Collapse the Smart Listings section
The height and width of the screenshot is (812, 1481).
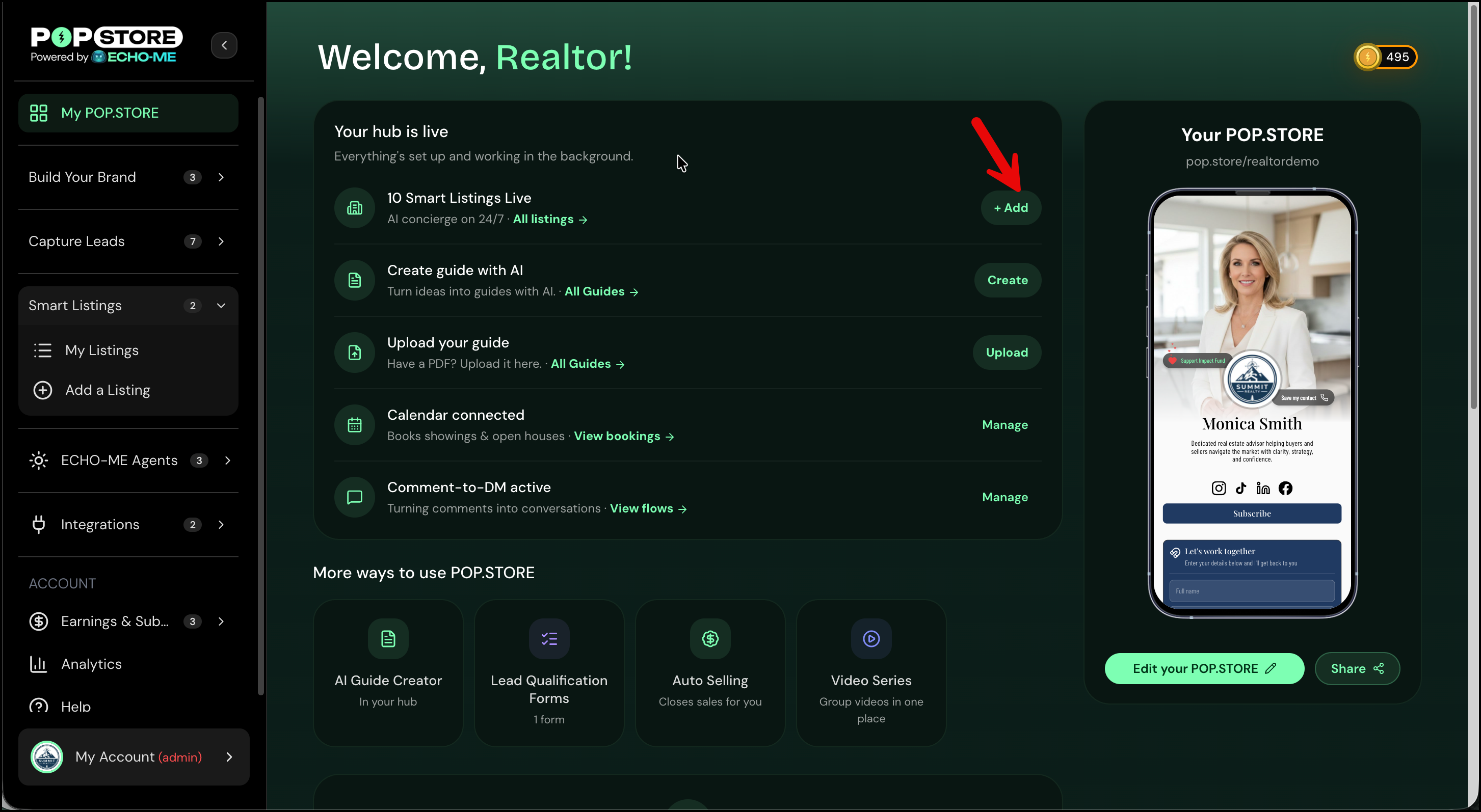pyautogui.click(x=128, y=306)
